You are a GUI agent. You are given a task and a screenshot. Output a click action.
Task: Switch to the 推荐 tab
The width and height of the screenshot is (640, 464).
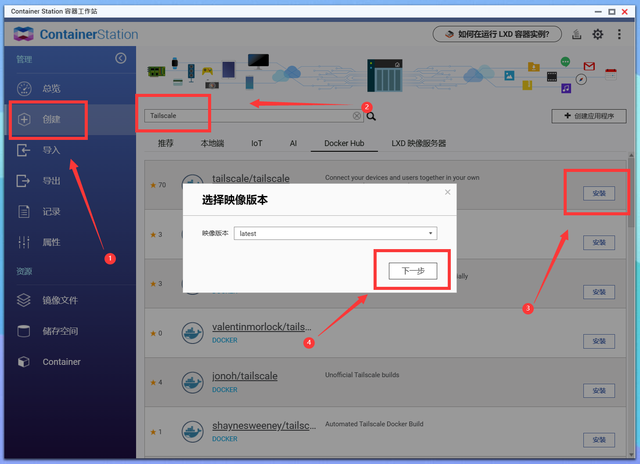pos(166,143)
